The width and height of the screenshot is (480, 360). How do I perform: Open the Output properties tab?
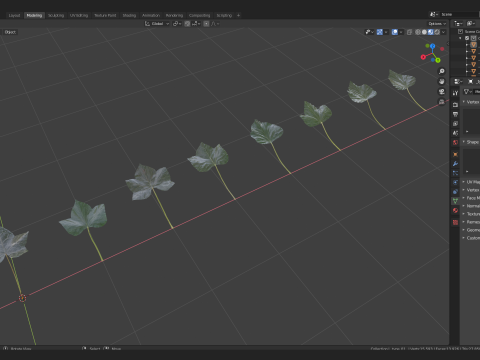(x=455, y=114)
